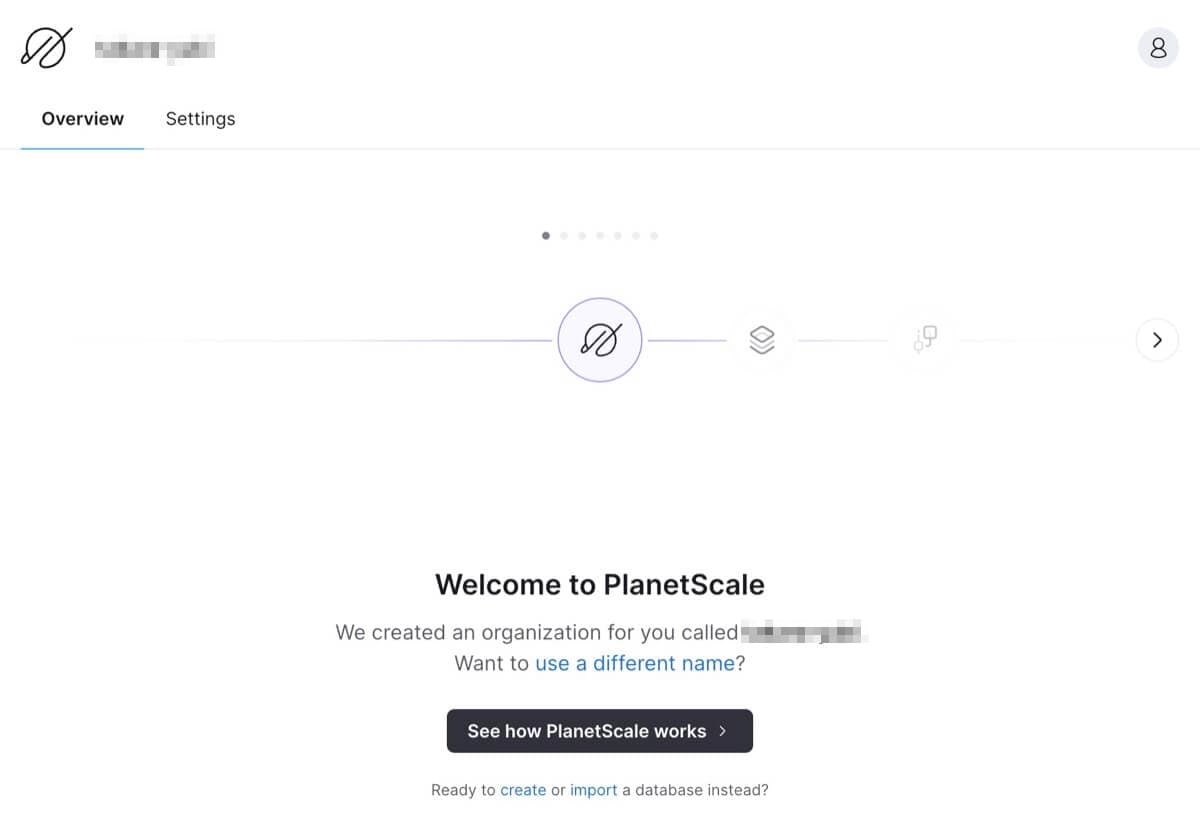The width and height of the screenshot is (1200, 838).
Task: Select the PlanetScale logo step in carousel
Action: [x=599, y=340]
